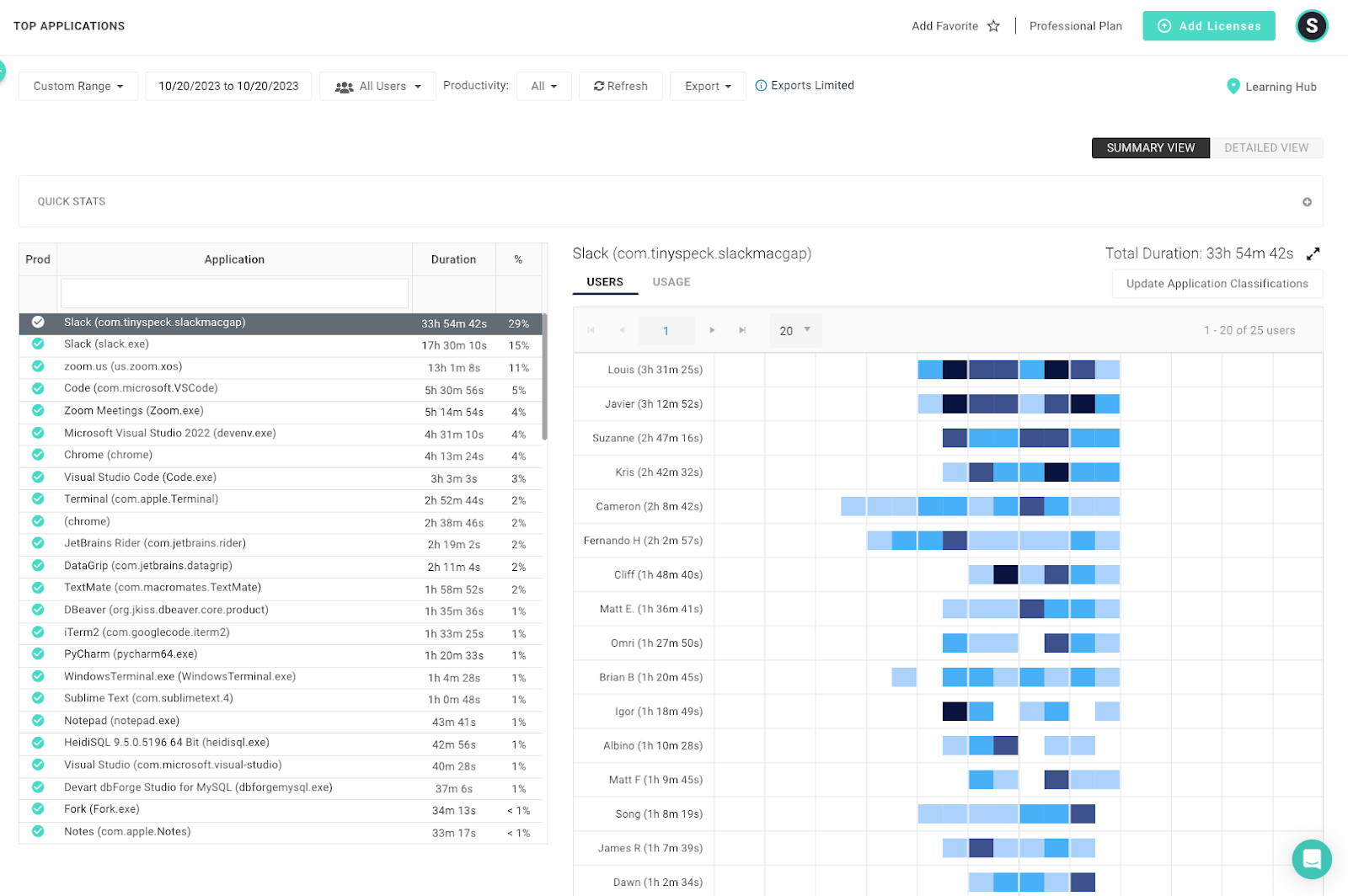Click user Suzanne (2h 47m 16s)

pyautogui.click(x=647, y=438)
